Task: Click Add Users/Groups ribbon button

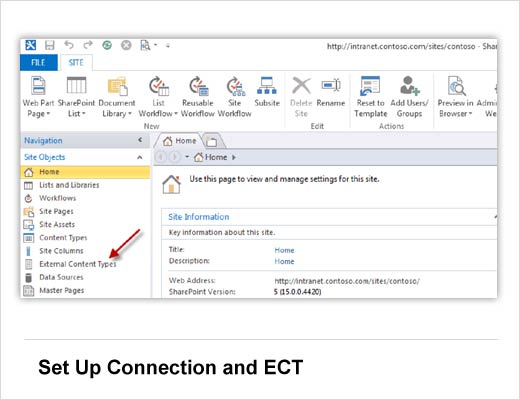Action: tap(409, 97)
